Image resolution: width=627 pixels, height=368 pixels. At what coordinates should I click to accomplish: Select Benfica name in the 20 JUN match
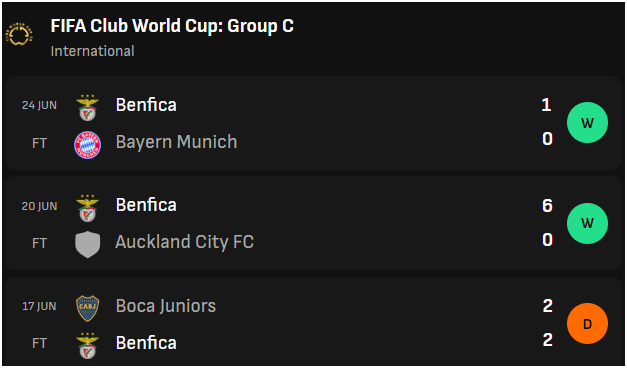(146, 205)
